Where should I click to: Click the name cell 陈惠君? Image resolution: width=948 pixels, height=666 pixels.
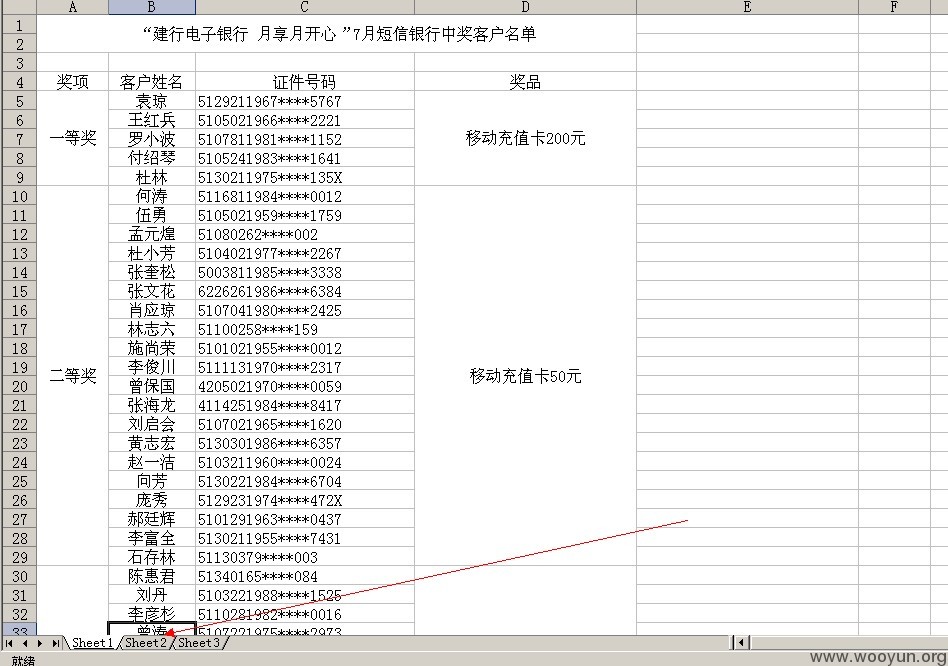point(152,576)
